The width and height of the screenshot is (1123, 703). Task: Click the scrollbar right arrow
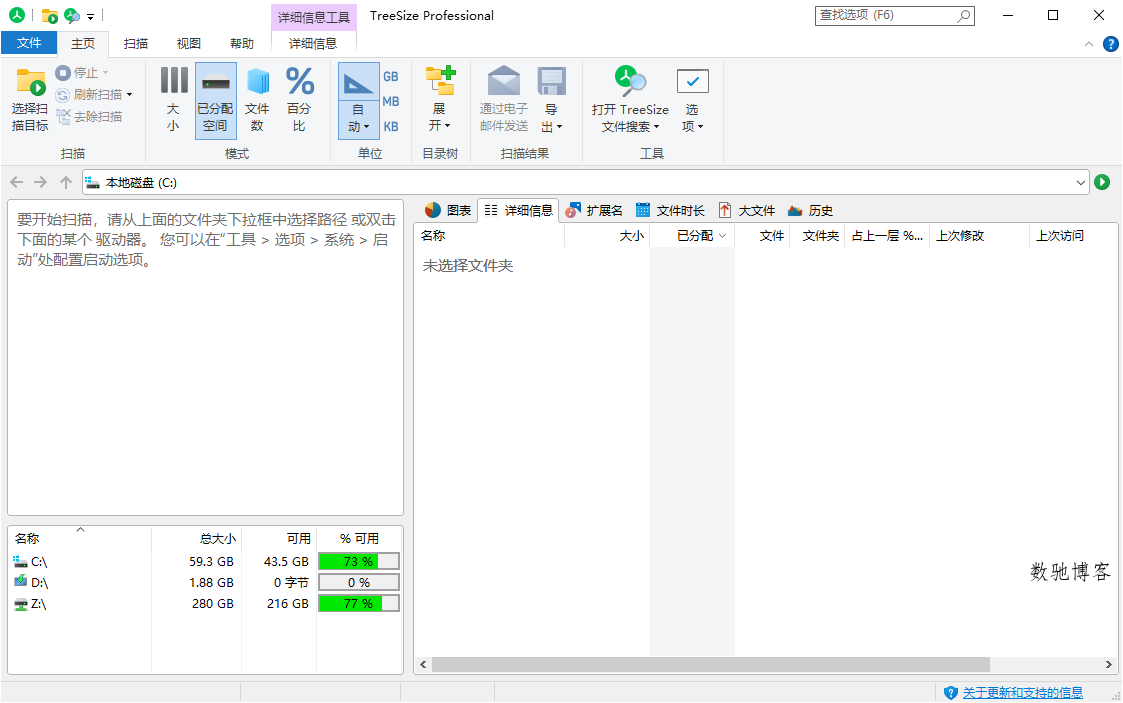(x=1109, y=664)
